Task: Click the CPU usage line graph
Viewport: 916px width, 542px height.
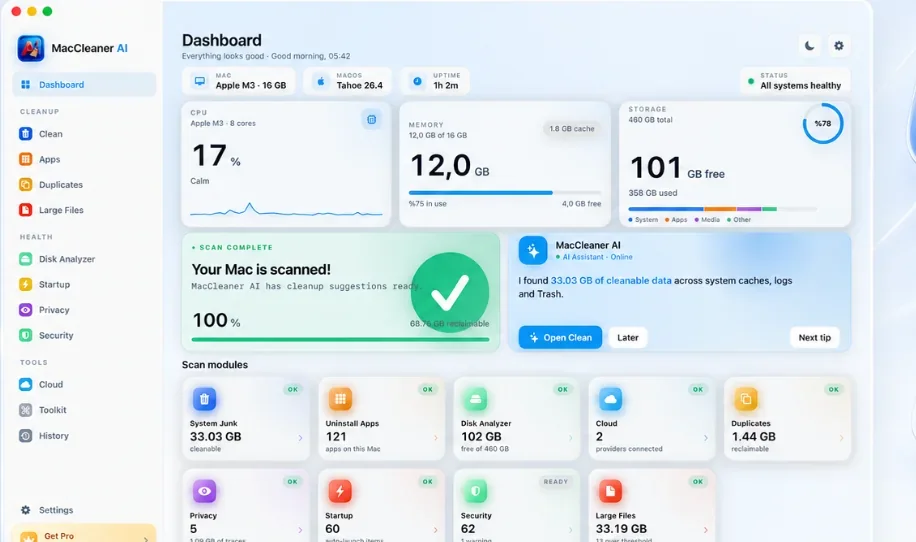Action: pyautogui.click(x=286, y=210)
